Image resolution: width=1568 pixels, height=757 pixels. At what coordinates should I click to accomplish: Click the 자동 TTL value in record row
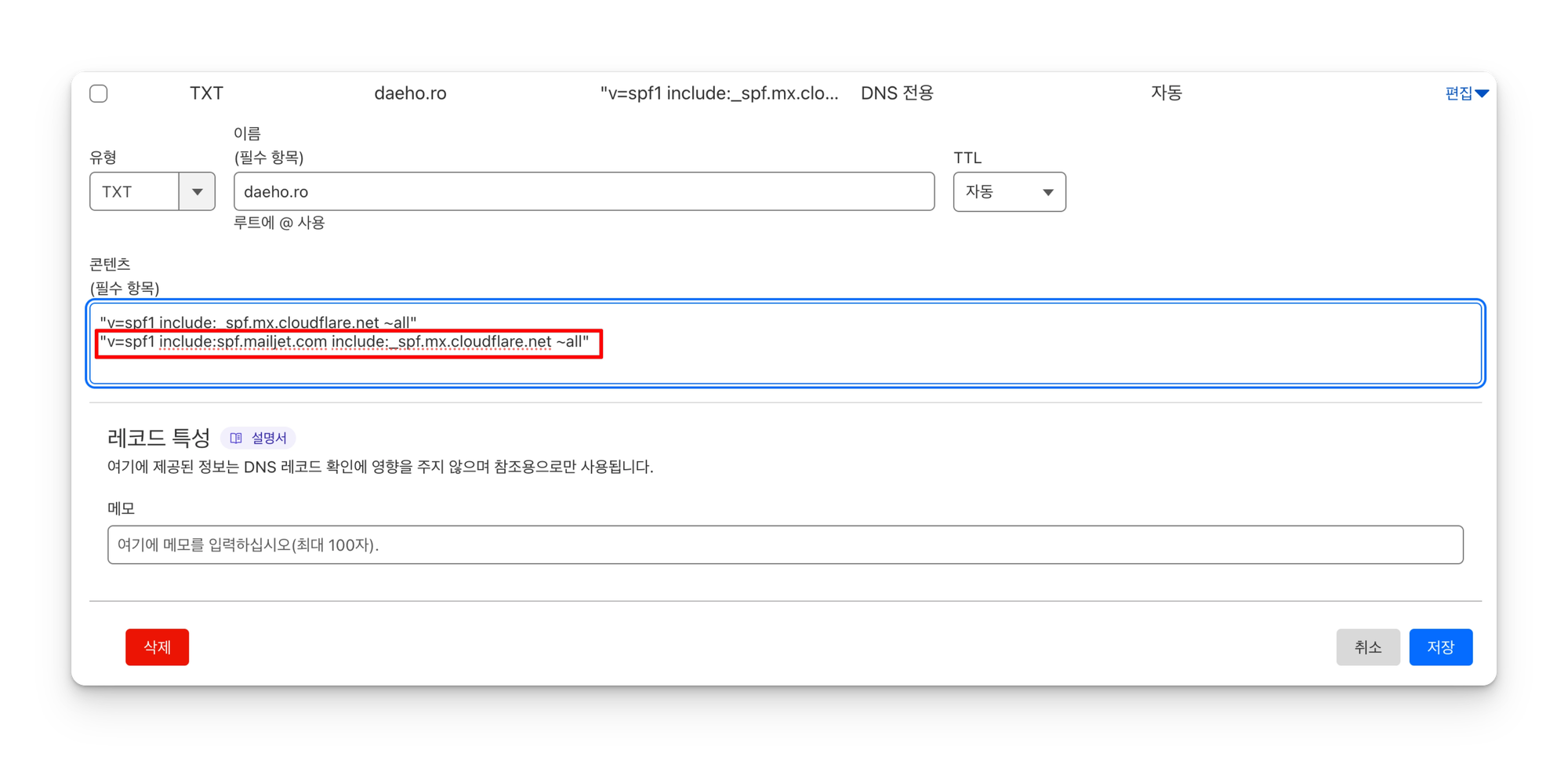[1166, 93]
